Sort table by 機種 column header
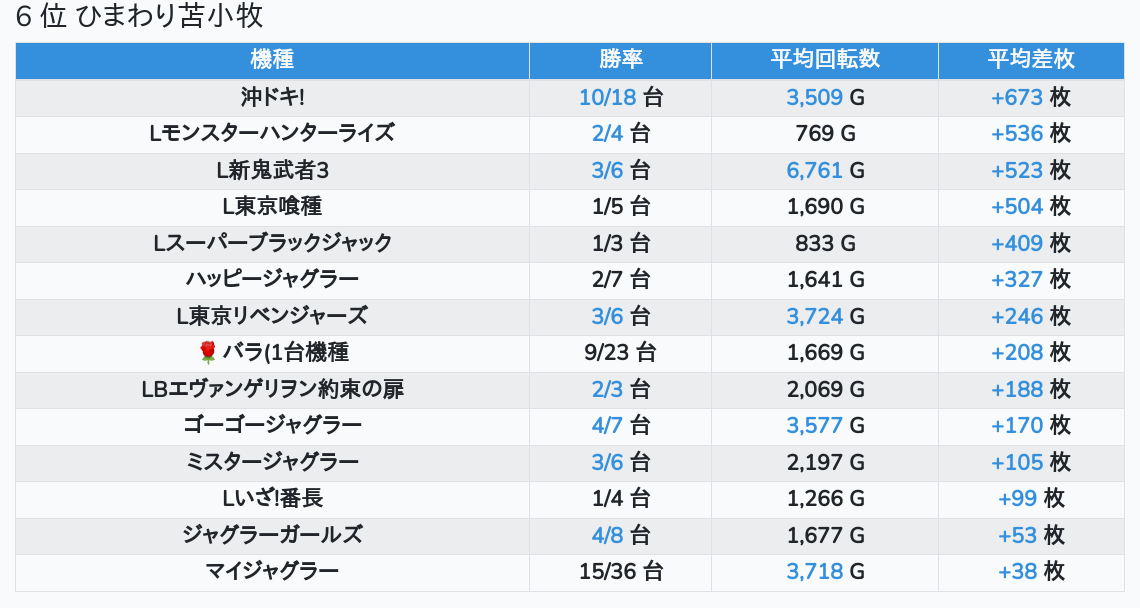Screen dimensions: 1140x608 coord(272,59)
